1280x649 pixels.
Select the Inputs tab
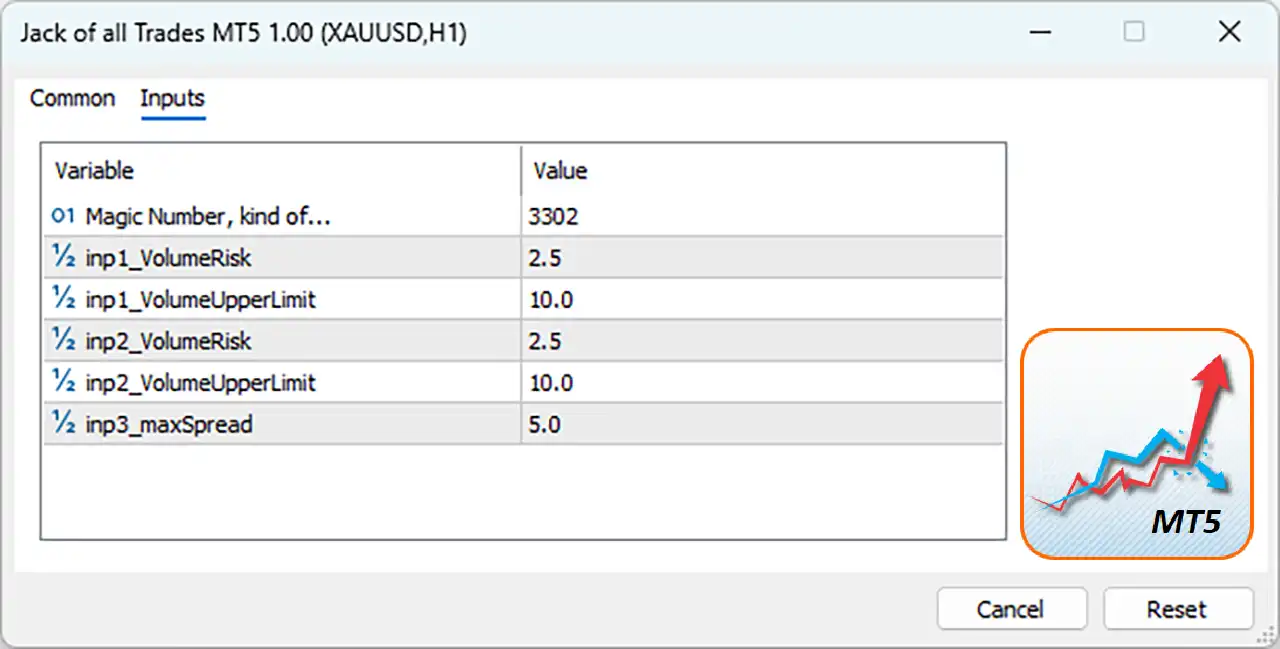point(172,98)
